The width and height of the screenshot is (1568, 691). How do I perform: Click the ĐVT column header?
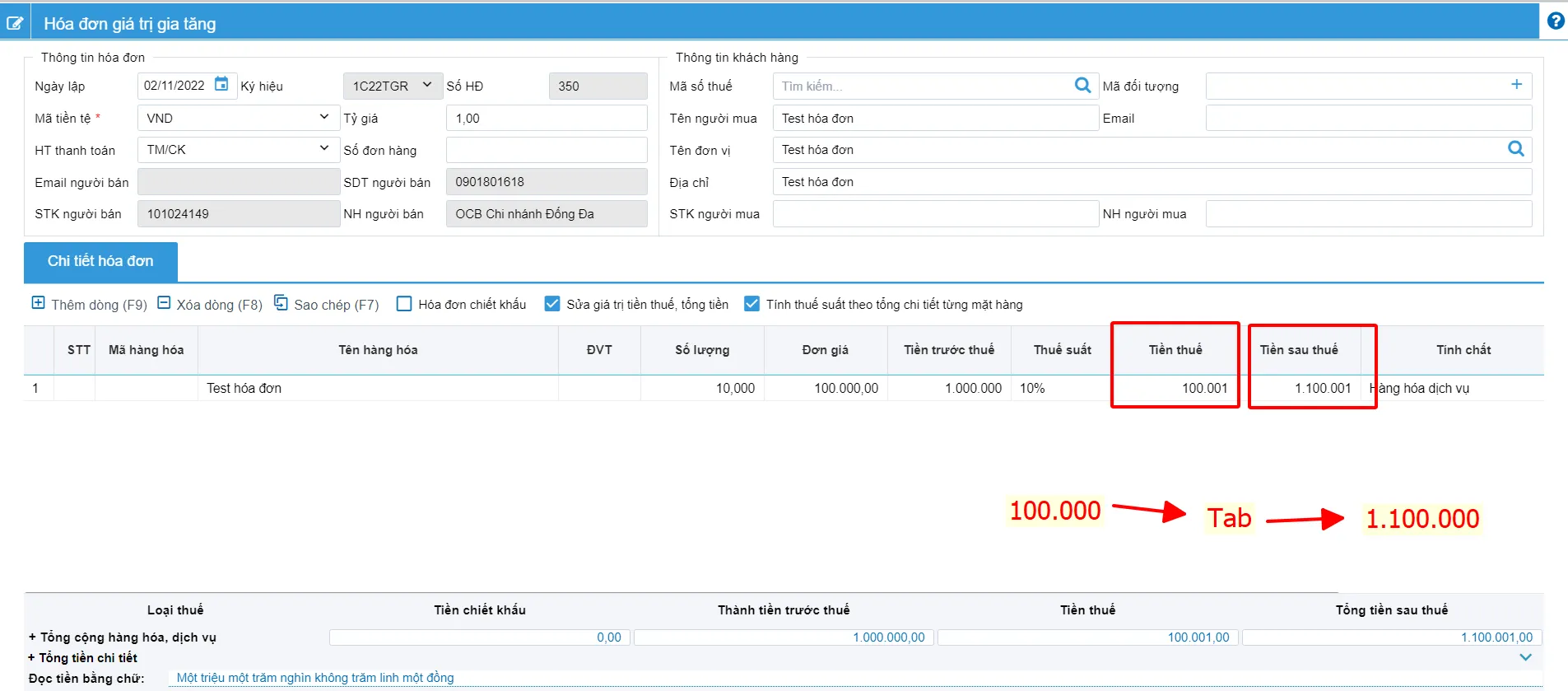(599, 350)
